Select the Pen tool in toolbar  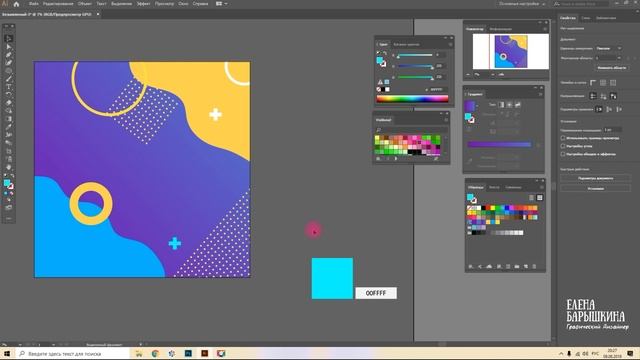pyautogui.click(x=9, y=55)
